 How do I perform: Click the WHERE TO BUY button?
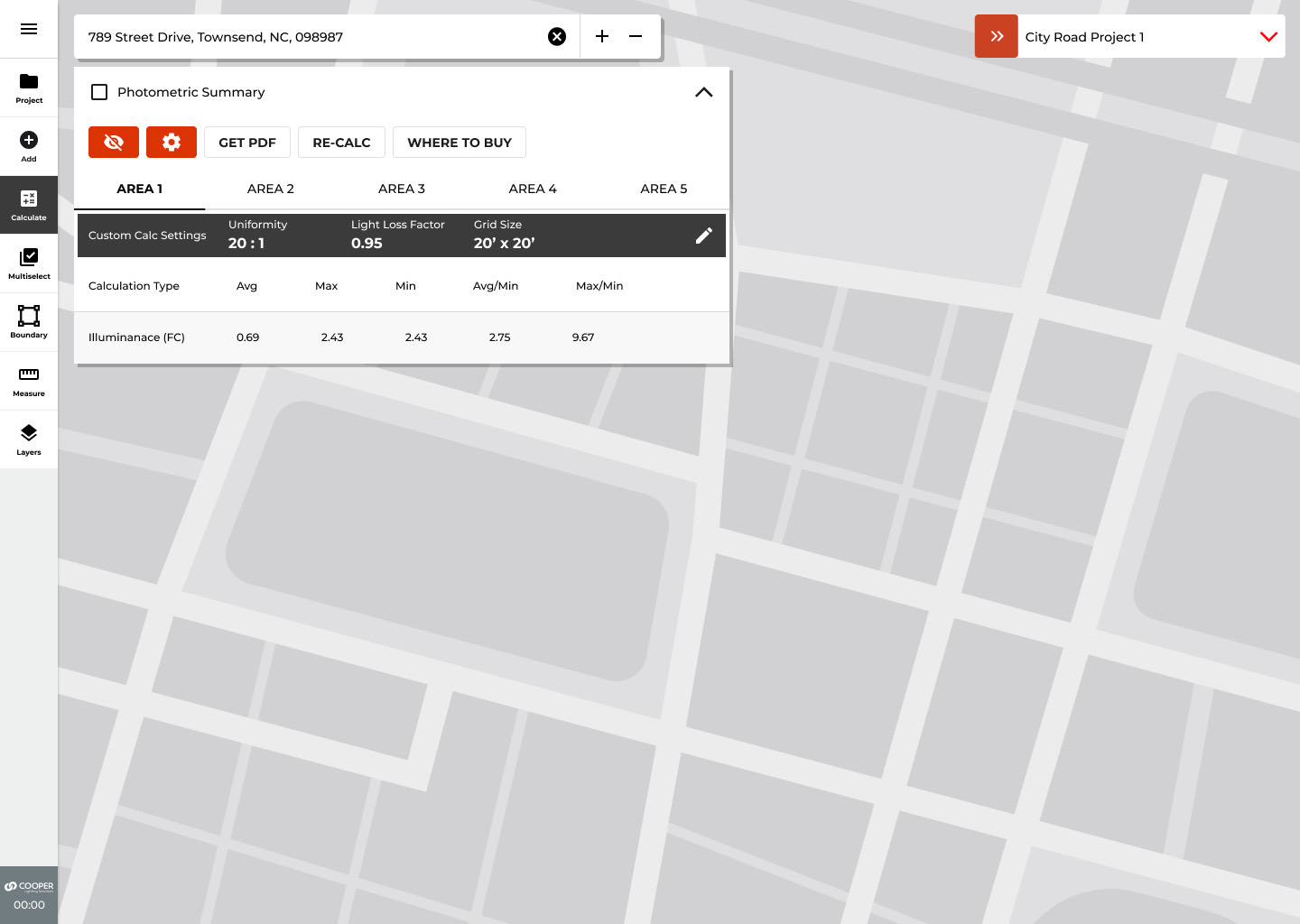[460, 142]
